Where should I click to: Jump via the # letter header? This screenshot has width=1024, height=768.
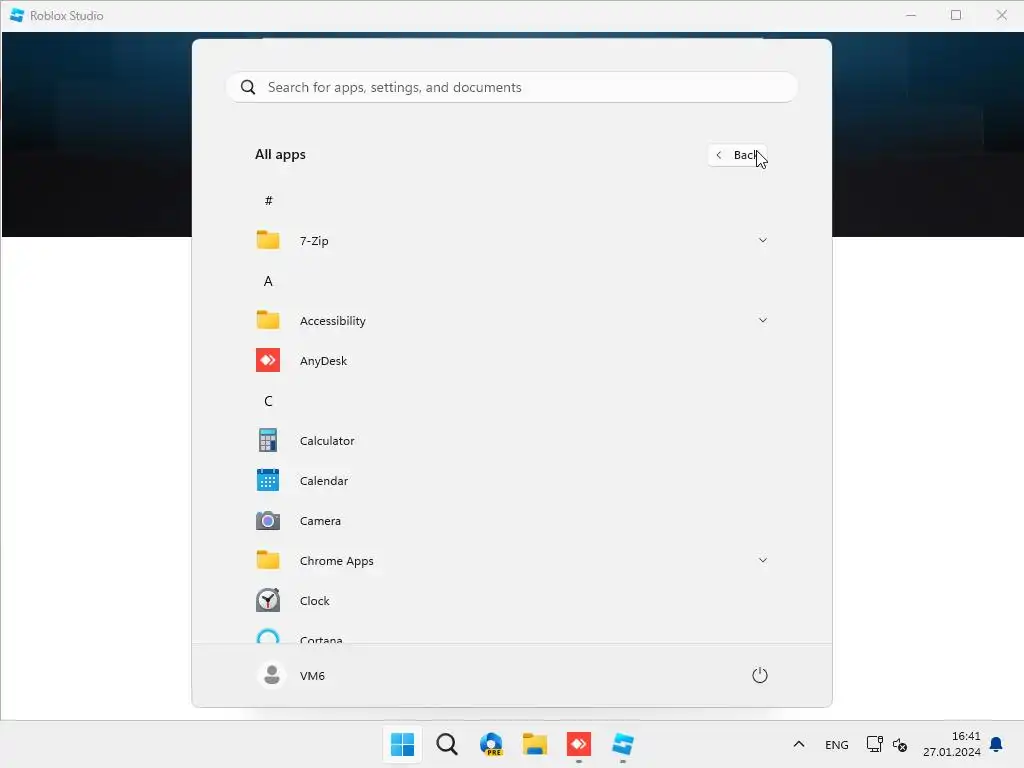(268, 200)
